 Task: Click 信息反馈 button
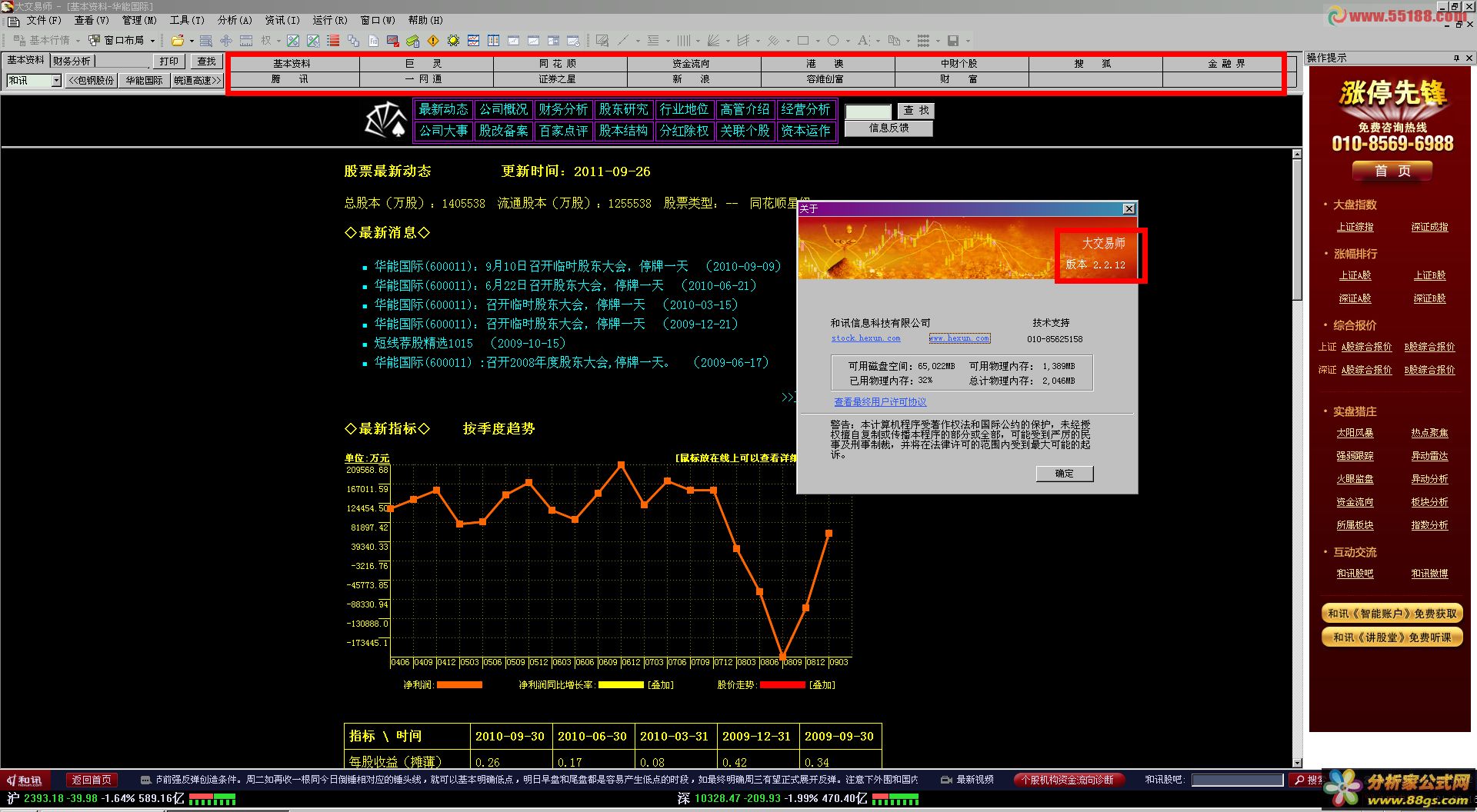889,128
